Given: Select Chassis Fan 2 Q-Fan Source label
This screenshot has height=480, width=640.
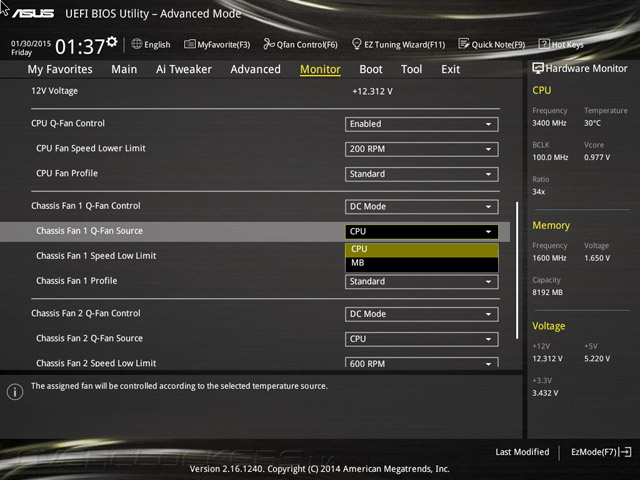Looking at the screenshot, I should click(x=89, y=338).
